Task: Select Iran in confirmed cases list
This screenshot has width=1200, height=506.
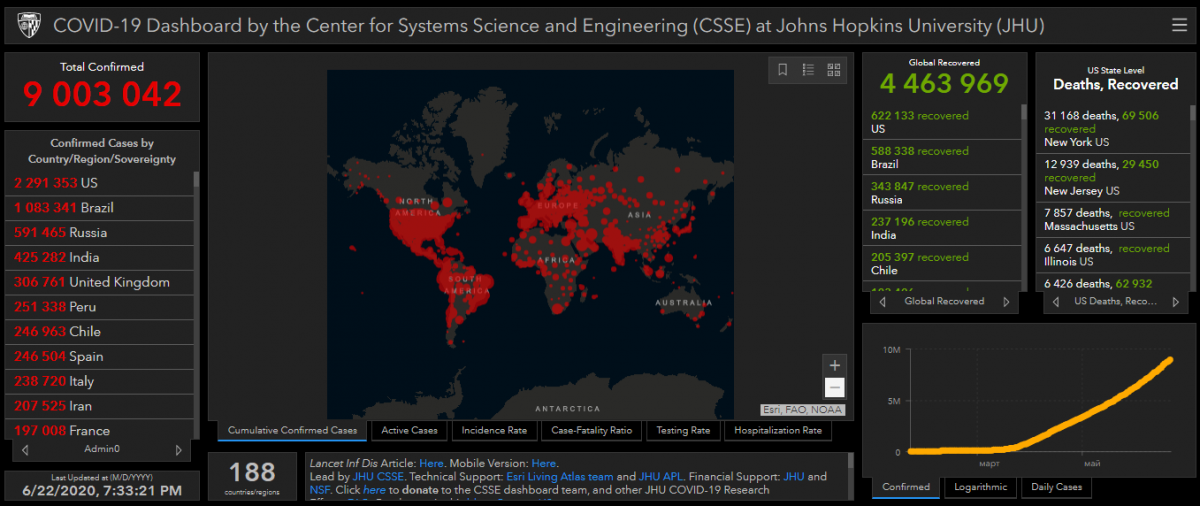Action: [x=100, y=406]
